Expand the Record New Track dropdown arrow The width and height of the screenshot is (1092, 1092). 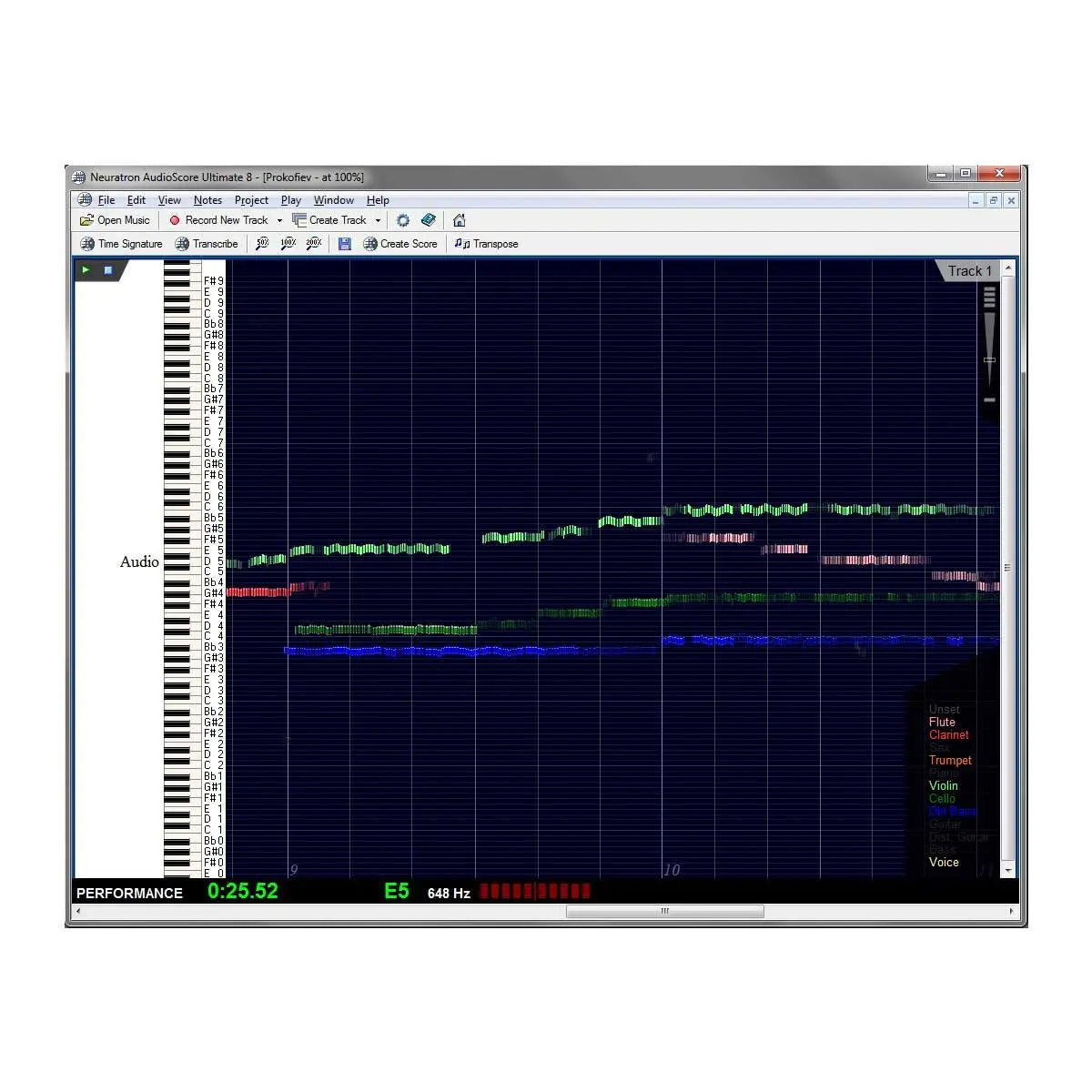278,219
